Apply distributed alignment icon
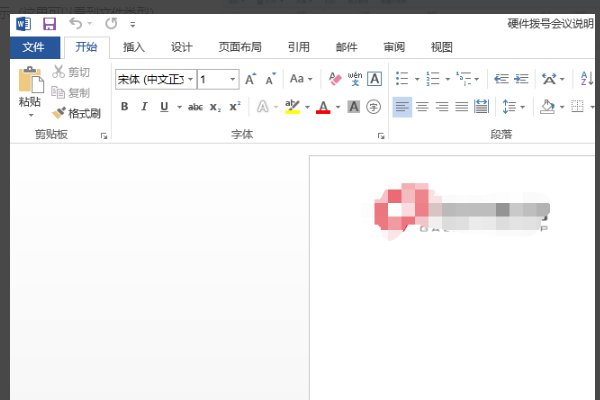600x400 pixels. coord(481,106)
